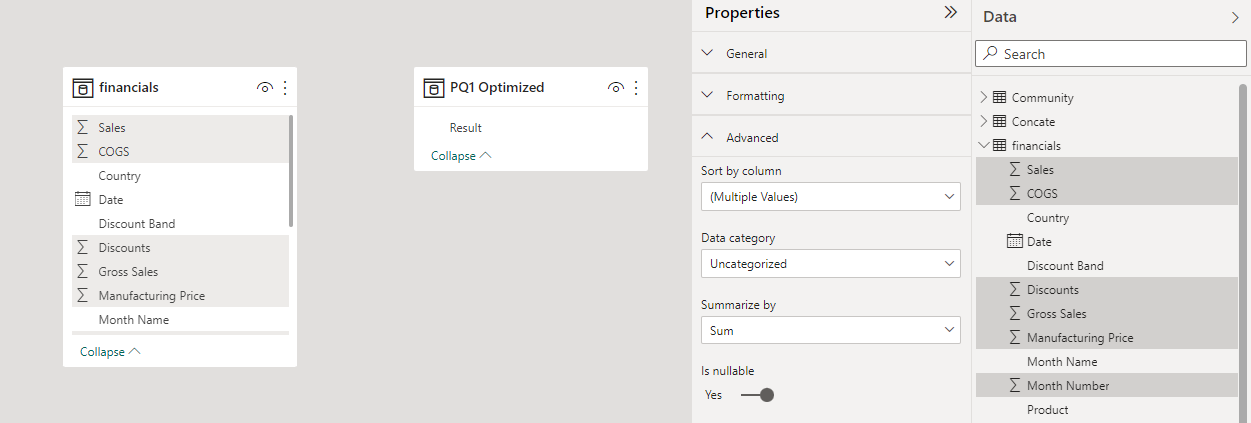This screenshot has width=1251, height=423.
Task: Collapse the financials table card
Action: click(110, 352)
